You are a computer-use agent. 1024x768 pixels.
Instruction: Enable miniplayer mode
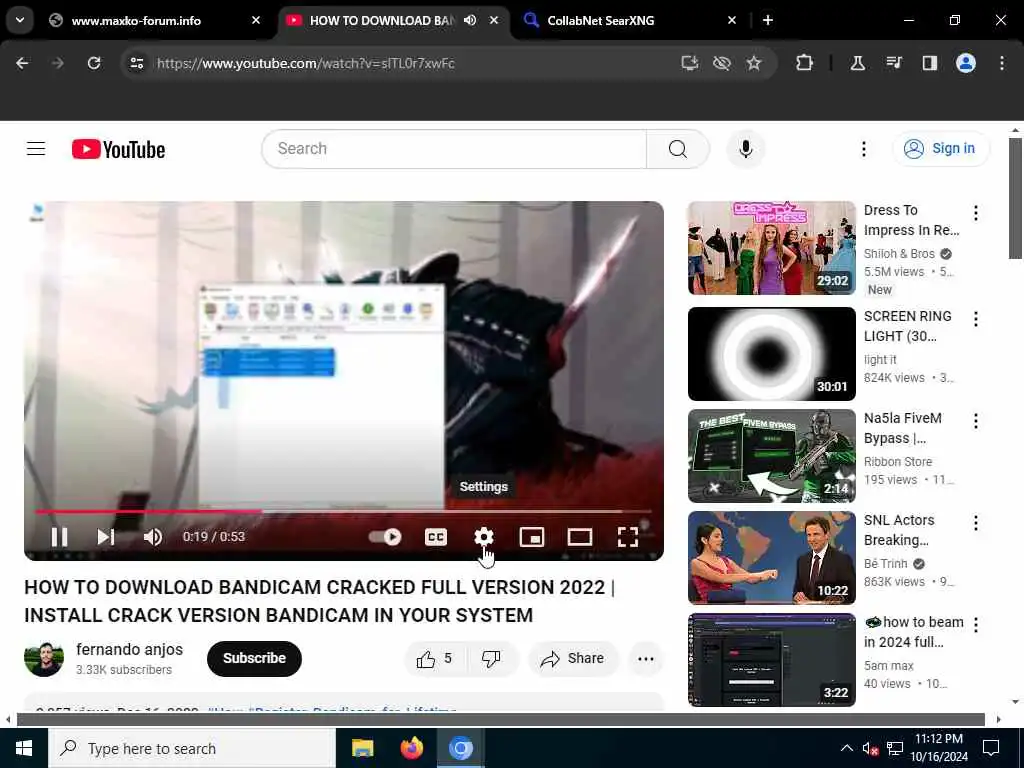(532, 537)
